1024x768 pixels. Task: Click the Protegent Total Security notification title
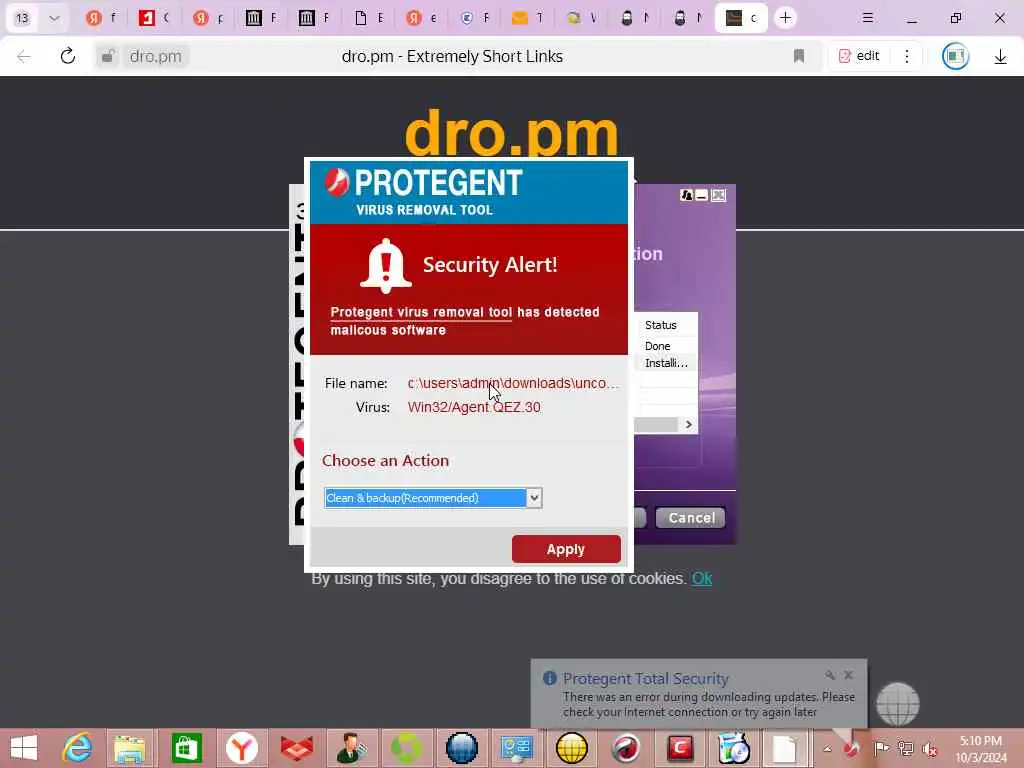point(645,679)
